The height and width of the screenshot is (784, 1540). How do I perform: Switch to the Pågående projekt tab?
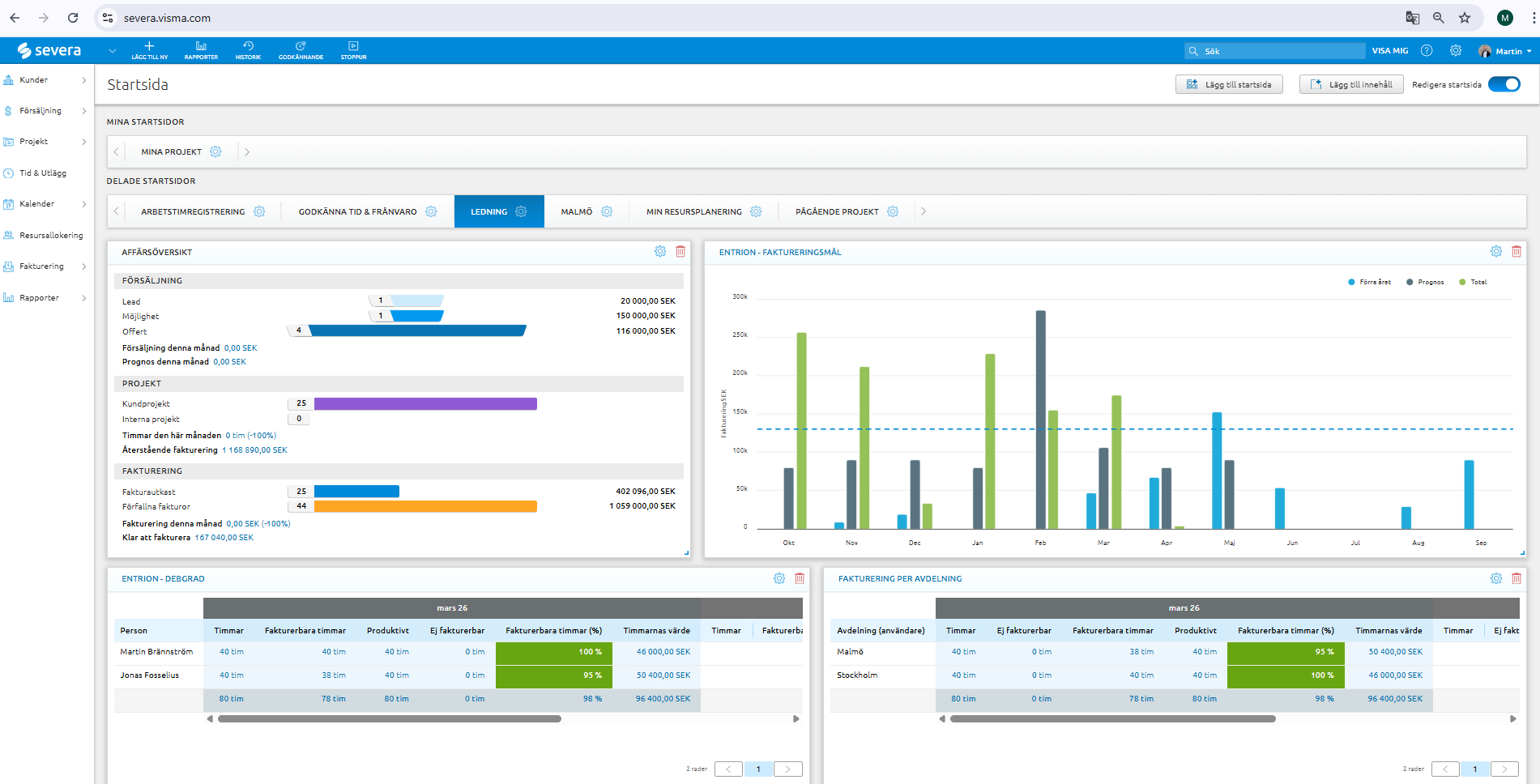coord(837,211)
